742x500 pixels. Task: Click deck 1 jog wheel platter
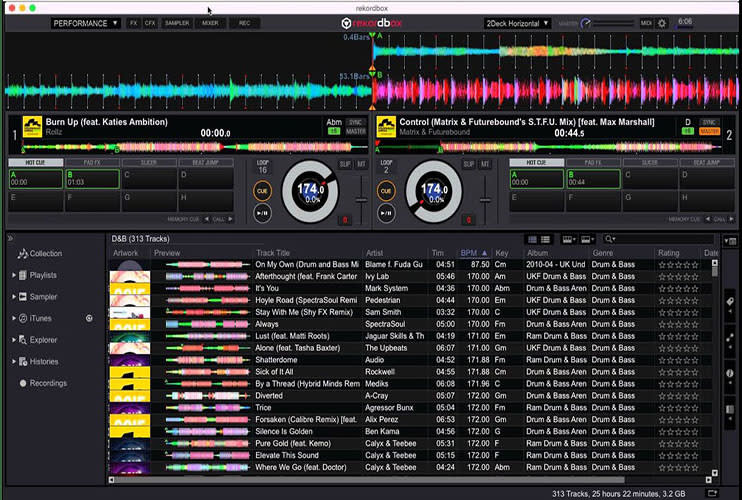[309, 192]
